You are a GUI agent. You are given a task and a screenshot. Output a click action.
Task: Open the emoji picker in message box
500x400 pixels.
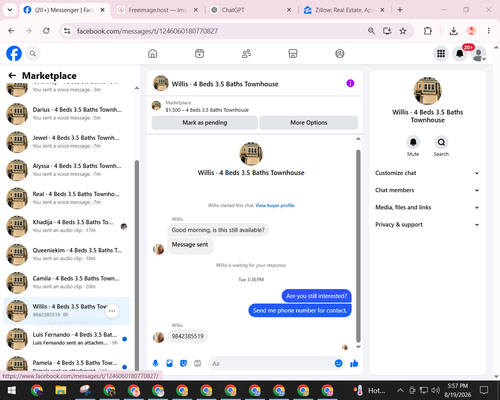(338, 363)
